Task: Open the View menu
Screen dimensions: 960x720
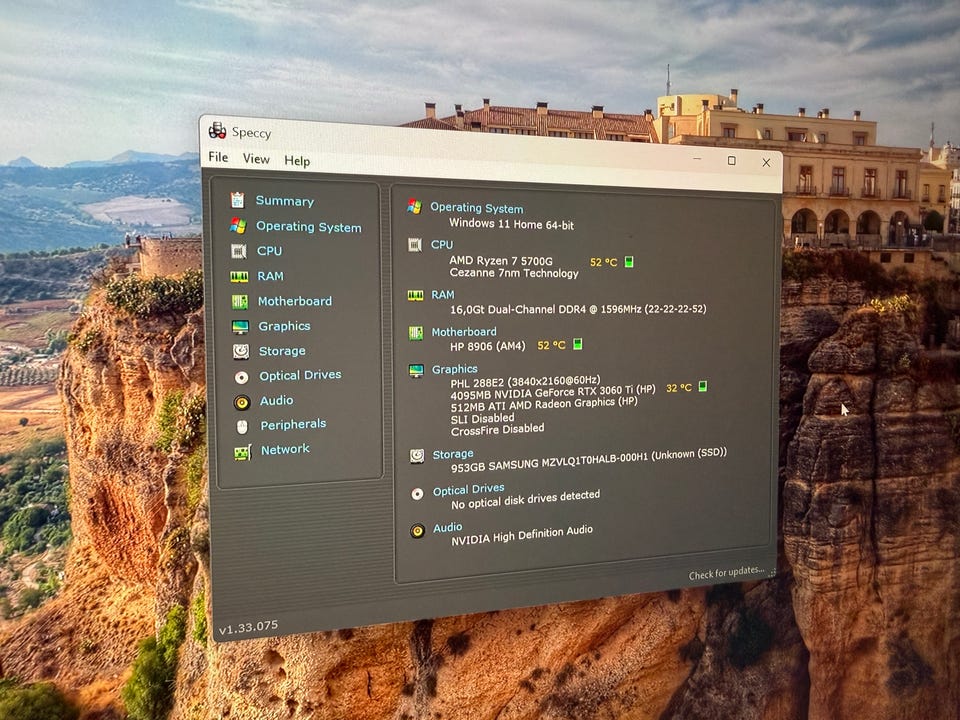Action: 256,159
